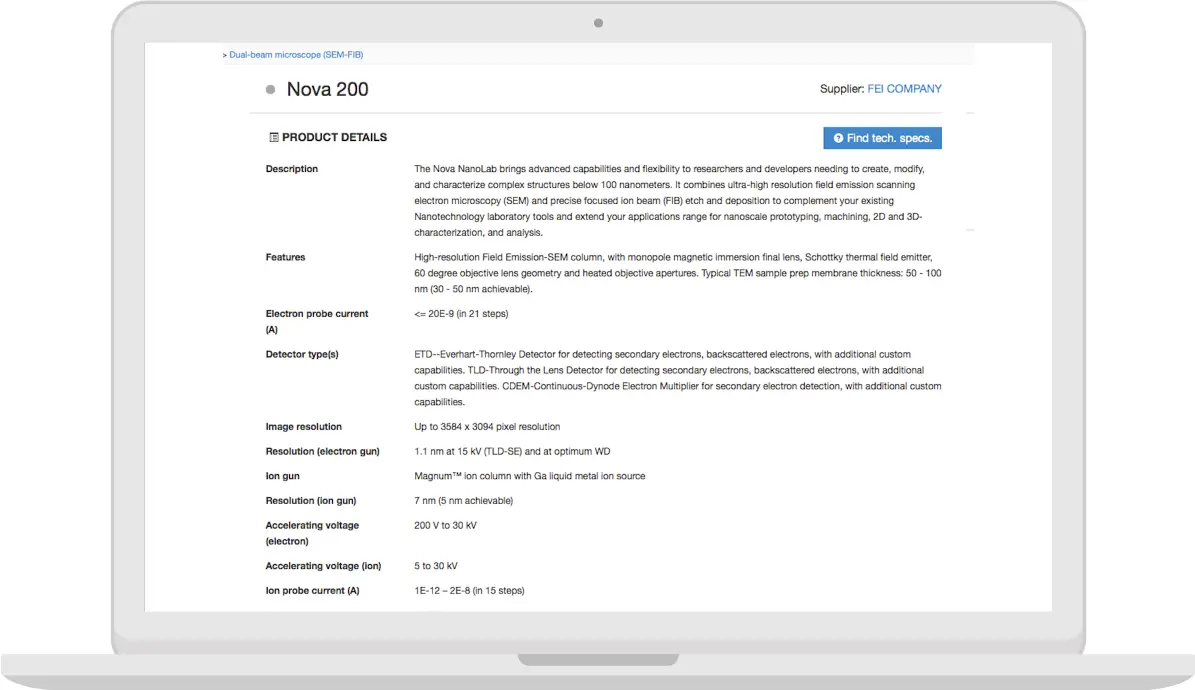Click the Resolution (electron gun) label
1195x690 pixels.
[322, 451]
